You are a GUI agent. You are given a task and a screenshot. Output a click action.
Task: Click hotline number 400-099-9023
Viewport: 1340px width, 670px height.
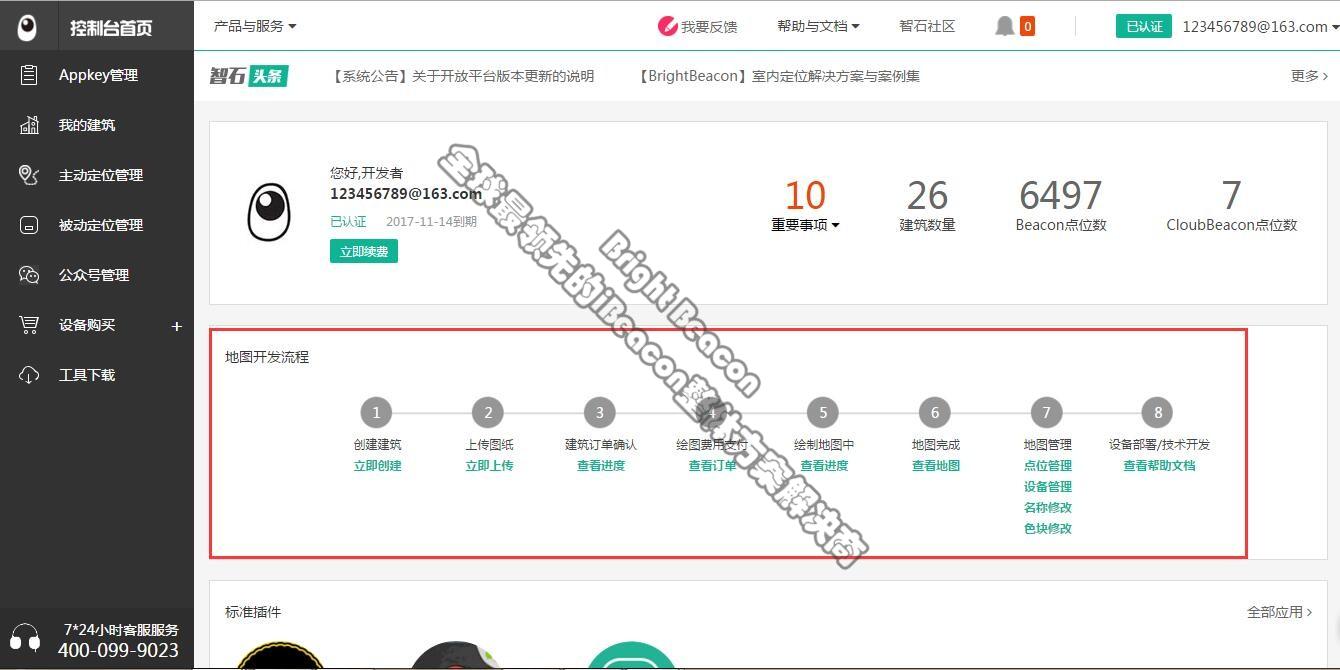(x=118, y=651)
